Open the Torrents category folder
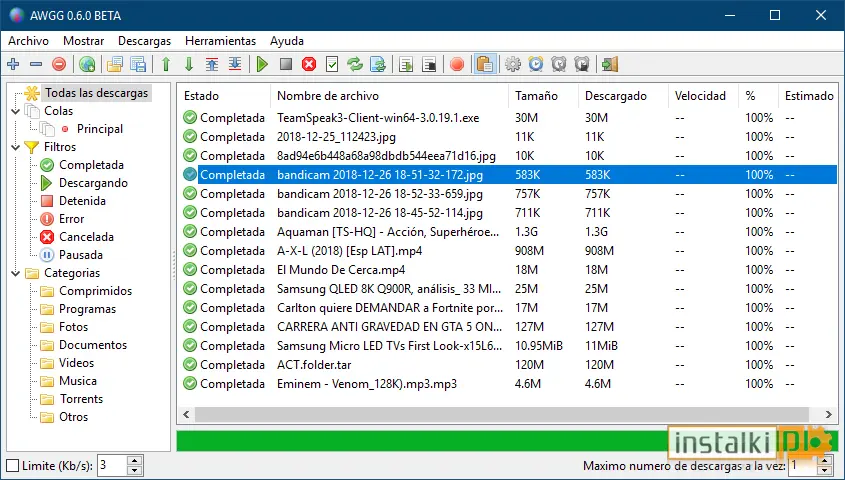 (81, 399)
